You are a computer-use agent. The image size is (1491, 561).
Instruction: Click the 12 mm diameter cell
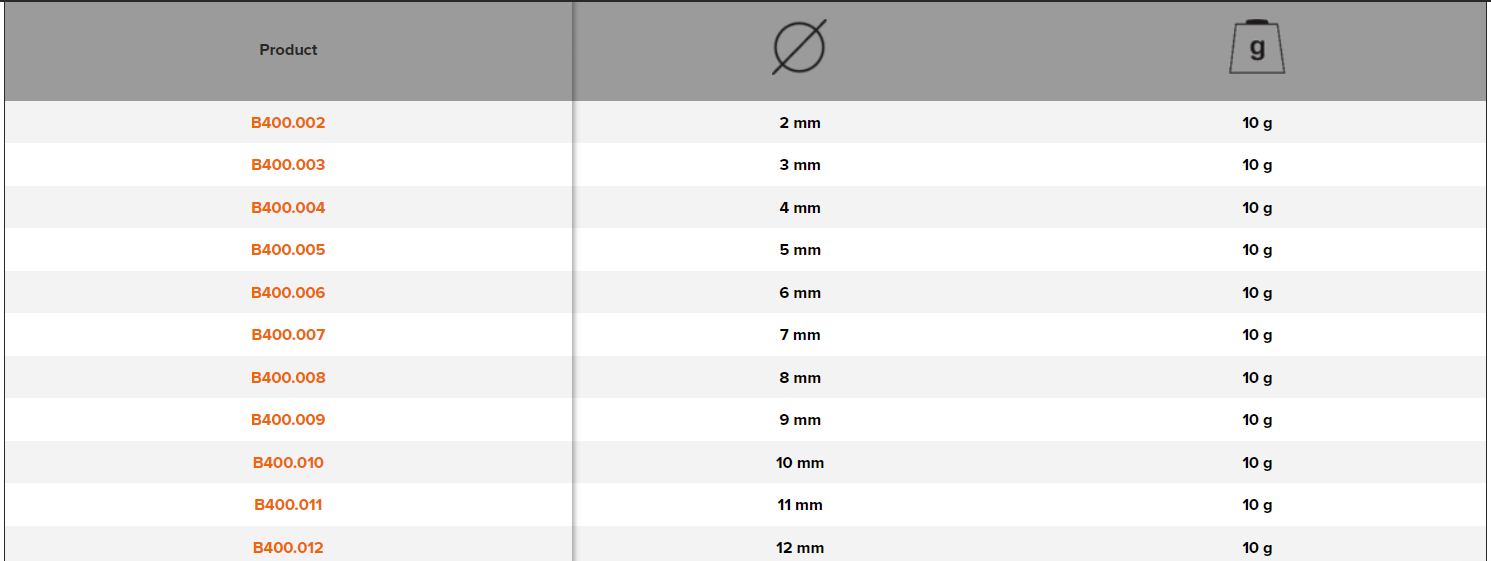tap(800, 548)
